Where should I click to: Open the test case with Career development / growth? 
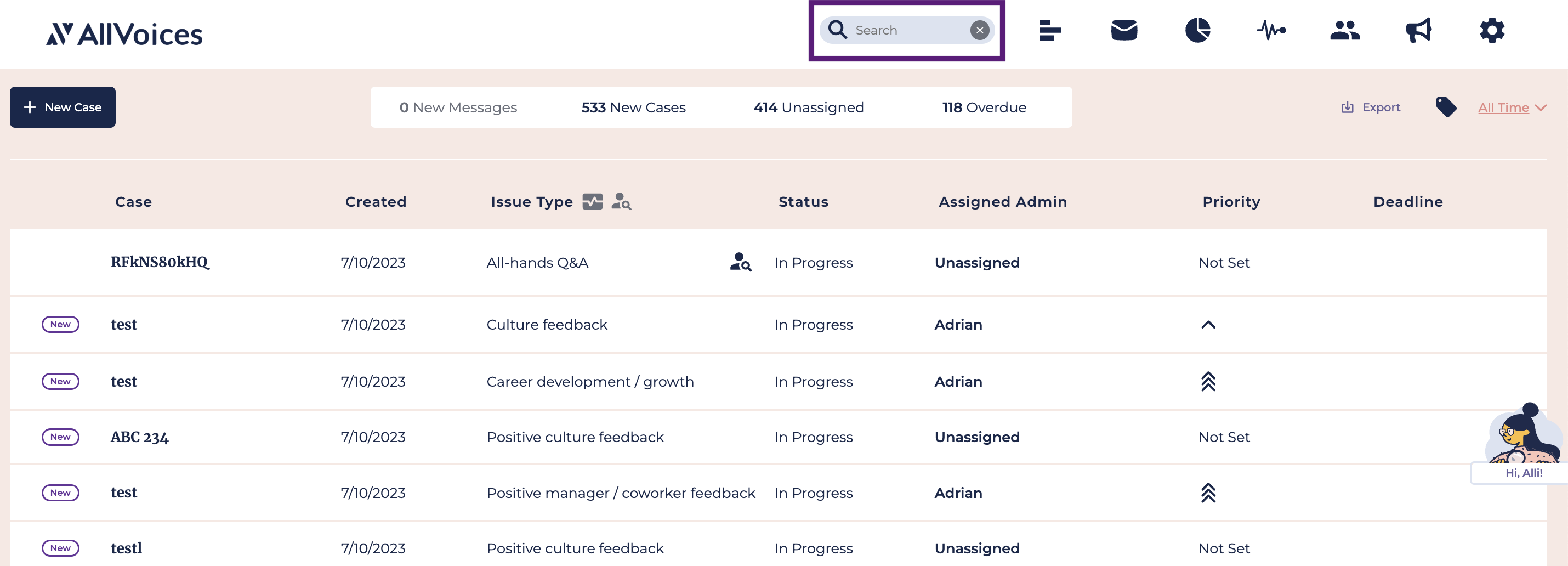[123, 382]
